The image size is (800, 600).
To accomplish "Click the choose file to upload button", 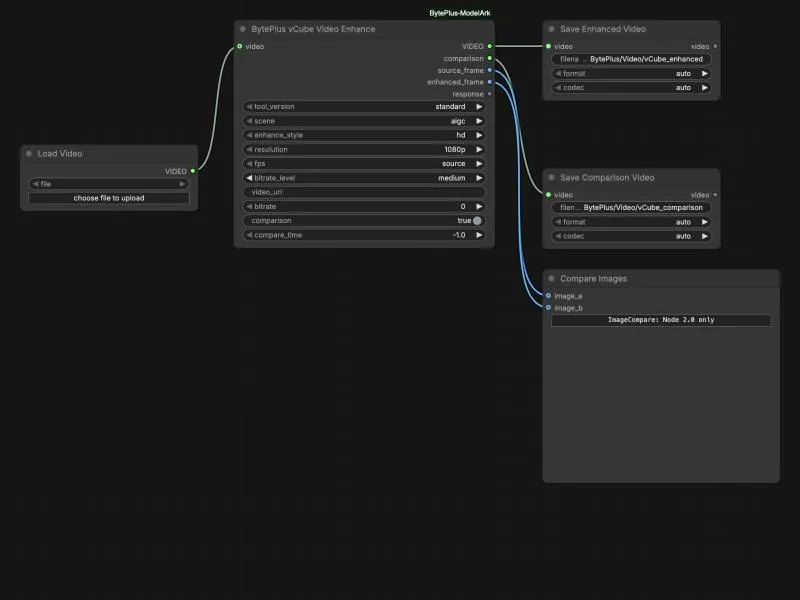I will [109, 198].
